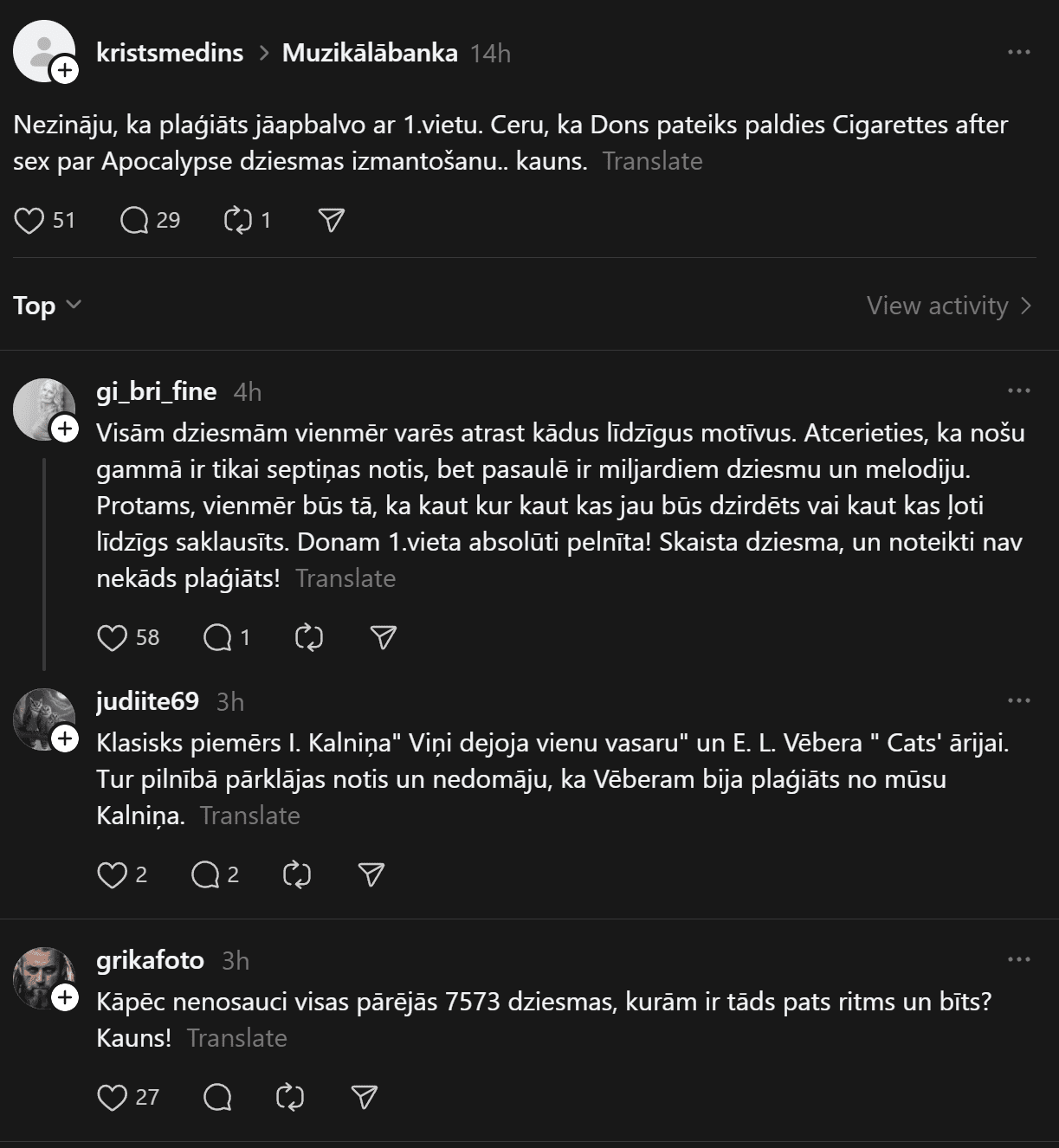The height and width of the screenshot is (1148, 1059).
Task: Share the kristsmedins post via send icon
Action: coord(332,221)
